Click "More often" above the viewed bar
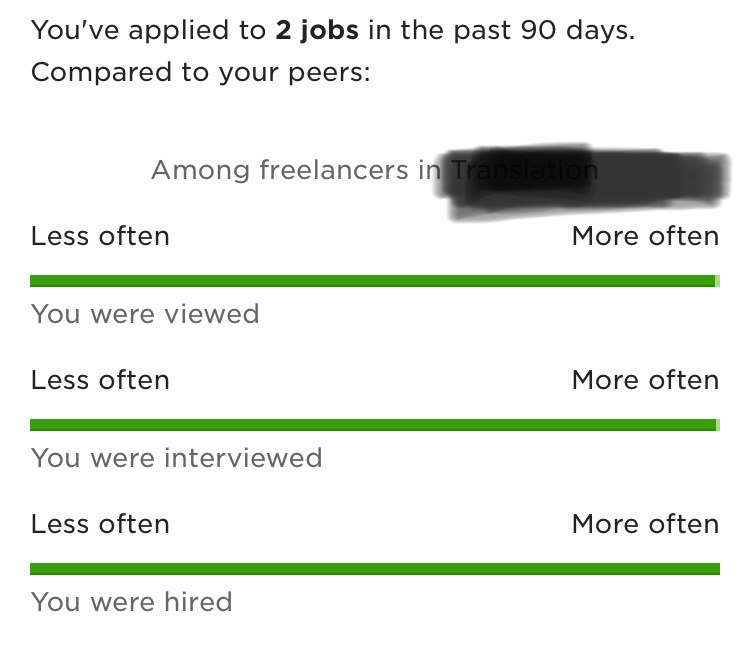 646,236
